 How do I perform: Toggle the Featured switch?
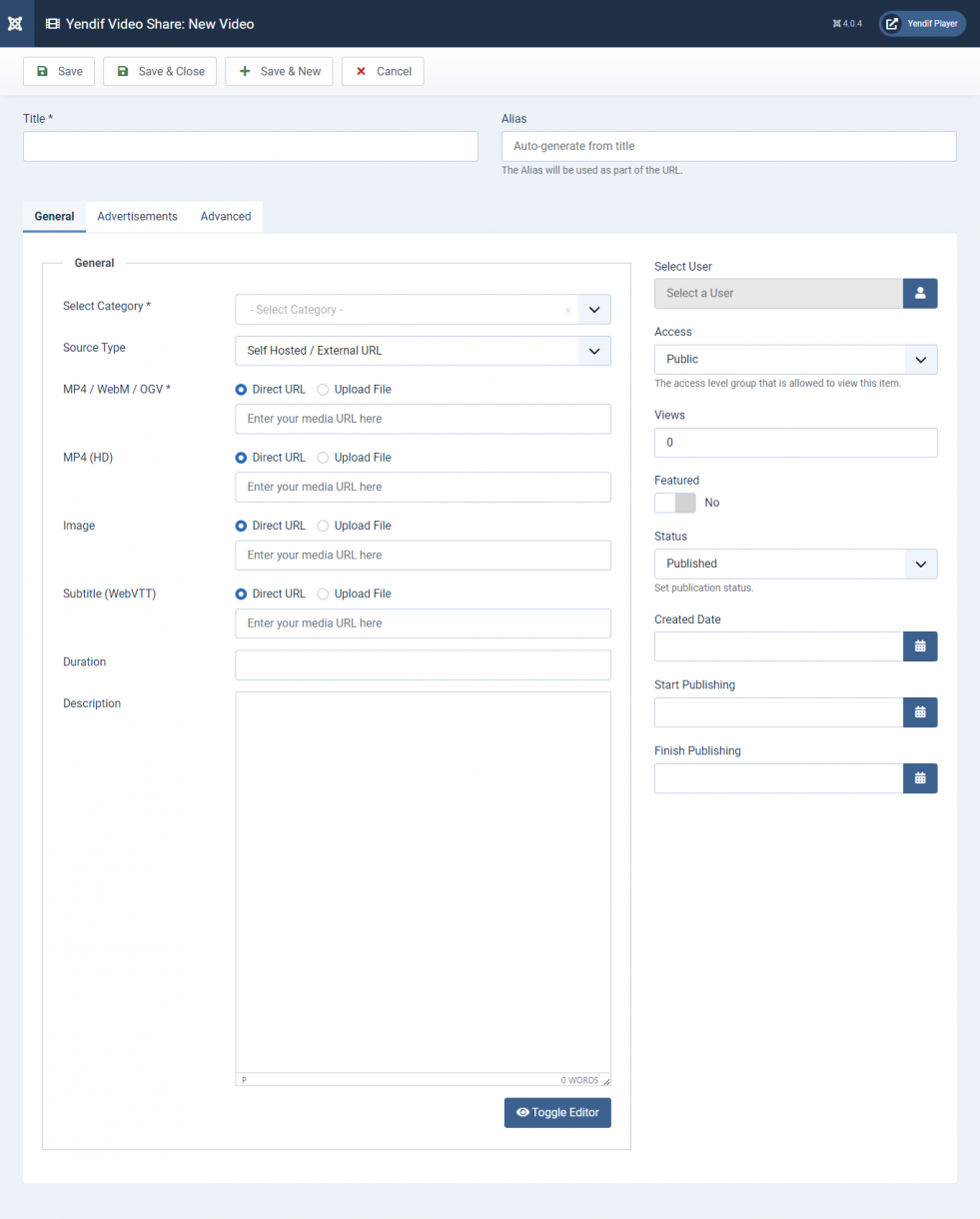675,503
